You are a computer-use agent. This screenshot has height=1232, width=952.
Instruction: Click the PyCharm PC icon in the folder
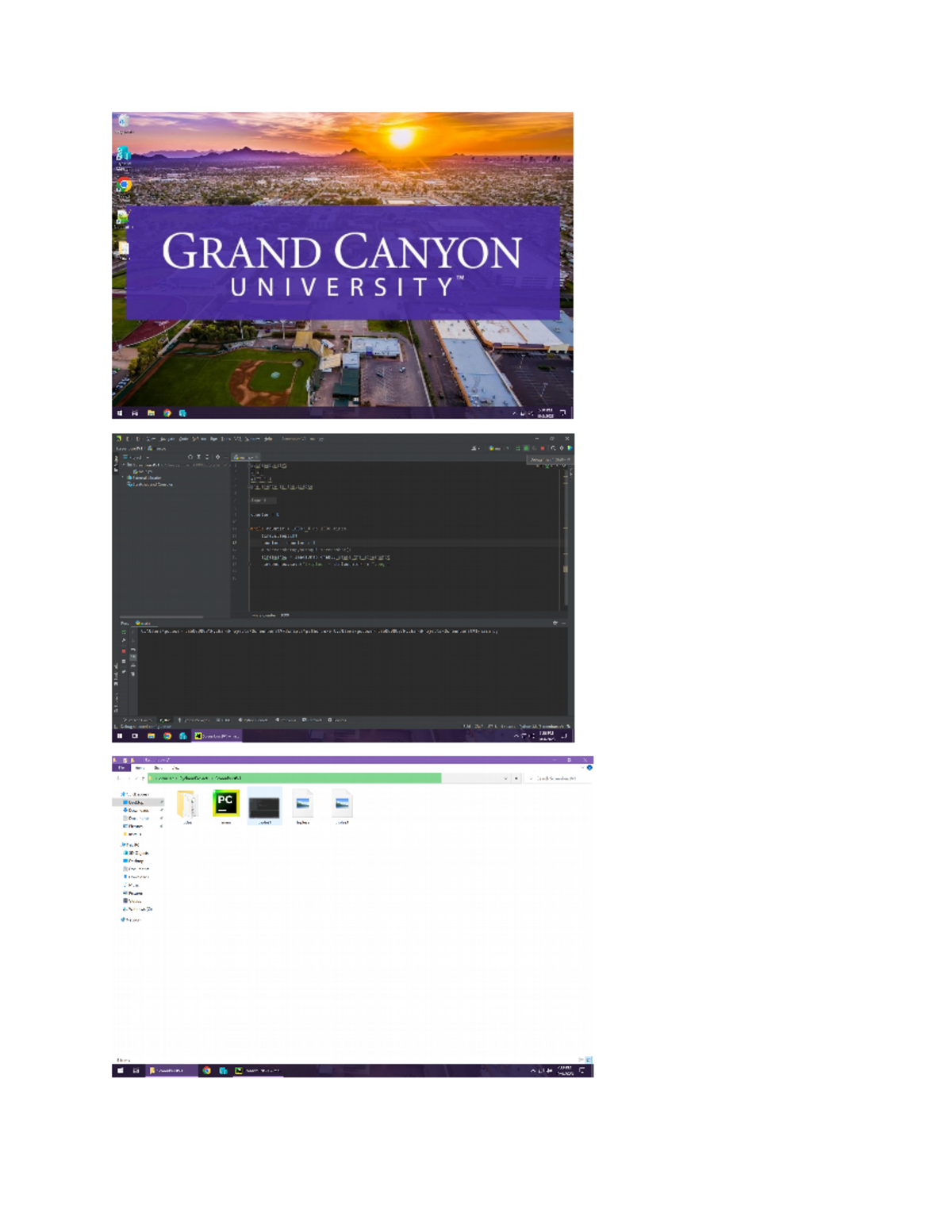pos(225,804)
